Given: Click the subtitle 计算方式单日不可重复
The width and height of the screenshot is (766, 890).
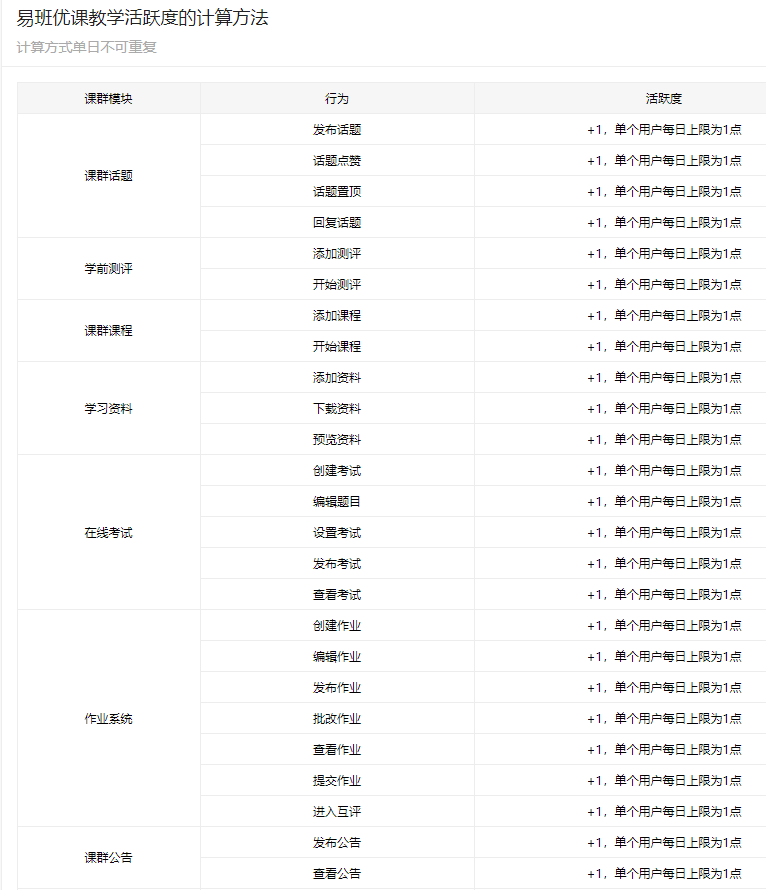Looking at the screenshot, I should (87, 47).
